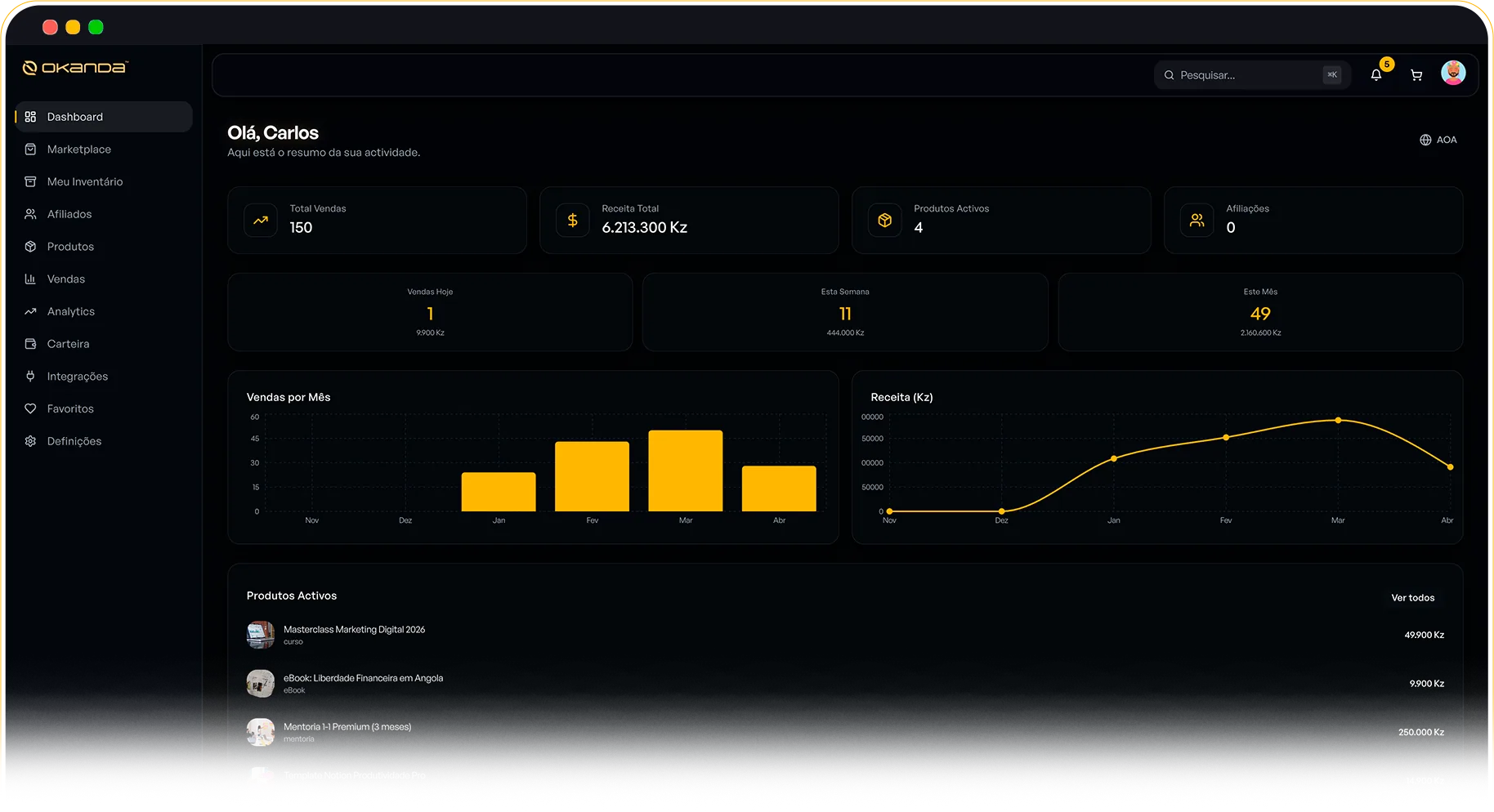
Task: Click the Fev data point on Receita chart
Action: pos(1226,438)
